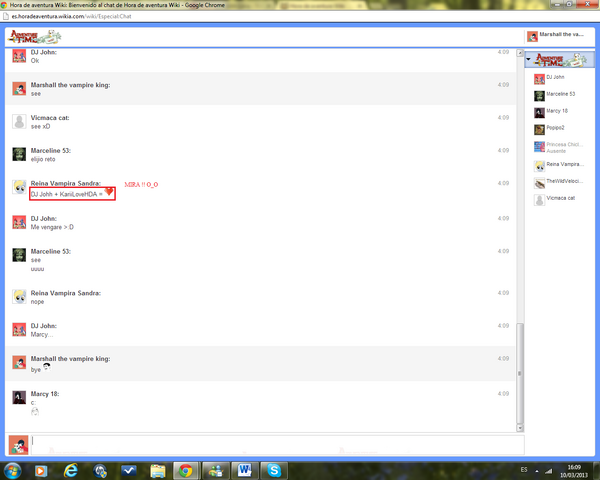Select Vicmaca cat avatar in user list
Viewport: 600px width, 480px height.
pyautogui.click(x=539, y=200)
